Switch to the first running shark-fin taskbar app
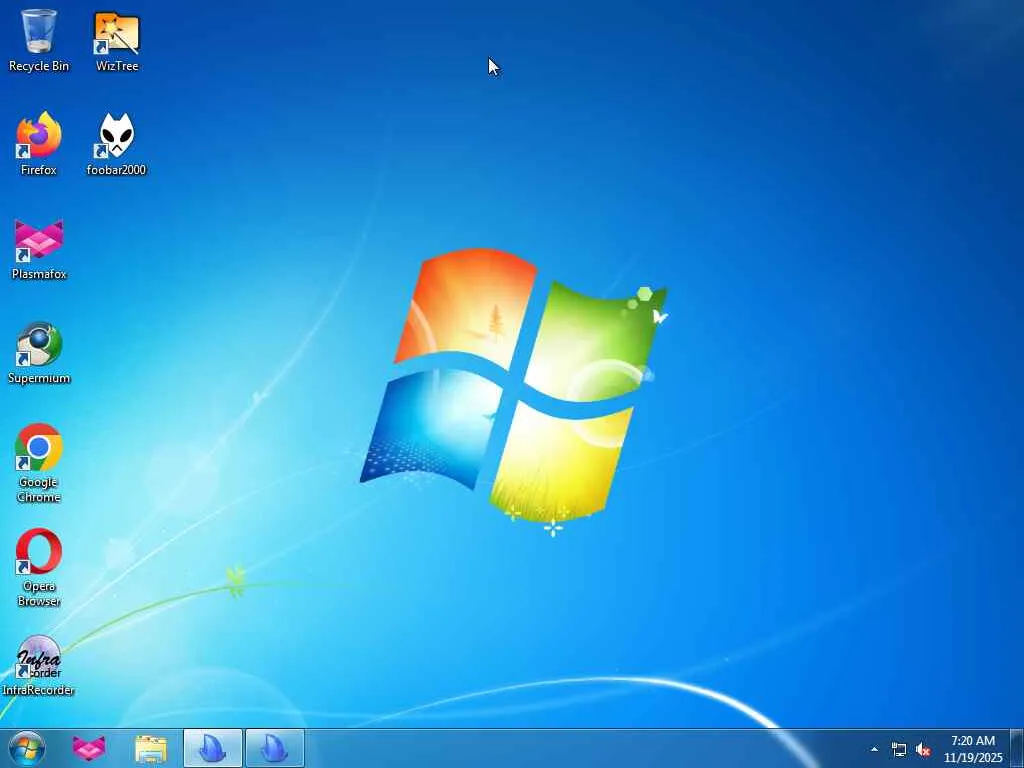The height and width of the screenshot is (768, 1024). 213,748
